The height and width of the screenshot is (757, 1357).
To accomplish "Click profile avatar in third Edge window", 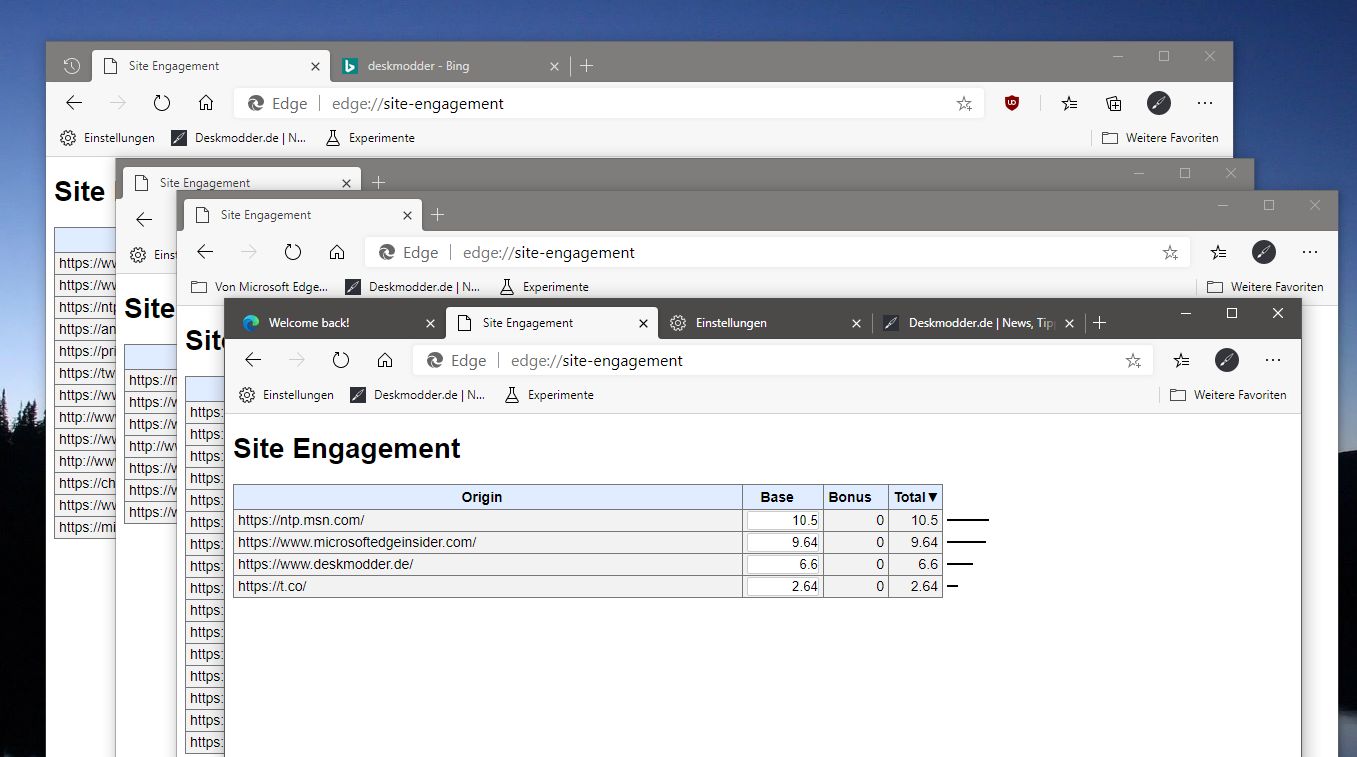I will pos(1265,252).
